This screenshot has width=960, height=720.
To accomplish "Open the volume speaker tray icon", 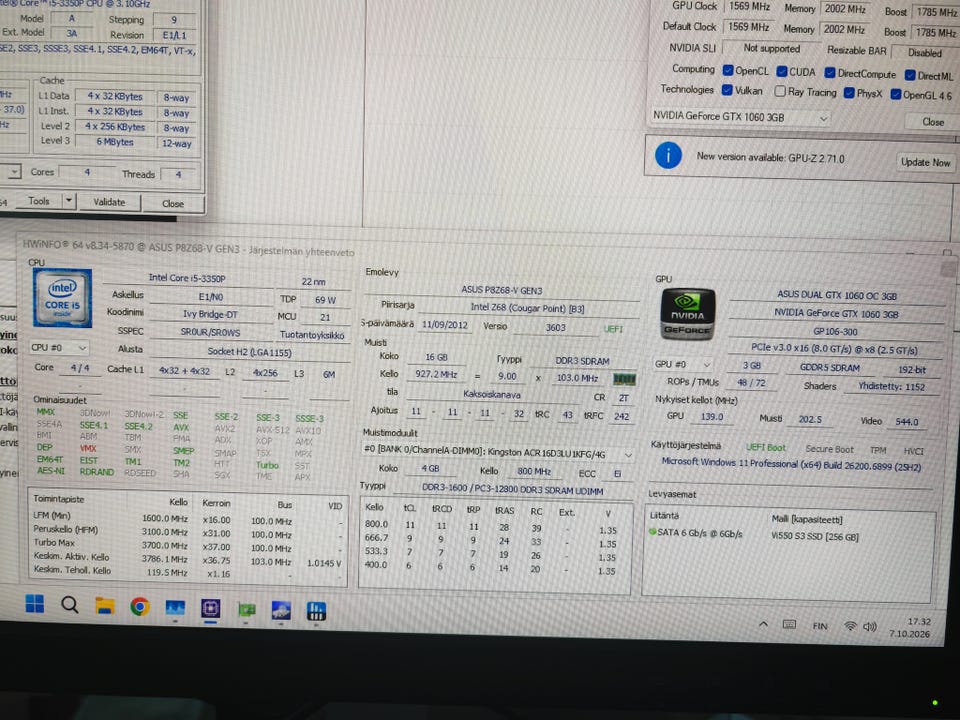I will [x=869, y=626].
